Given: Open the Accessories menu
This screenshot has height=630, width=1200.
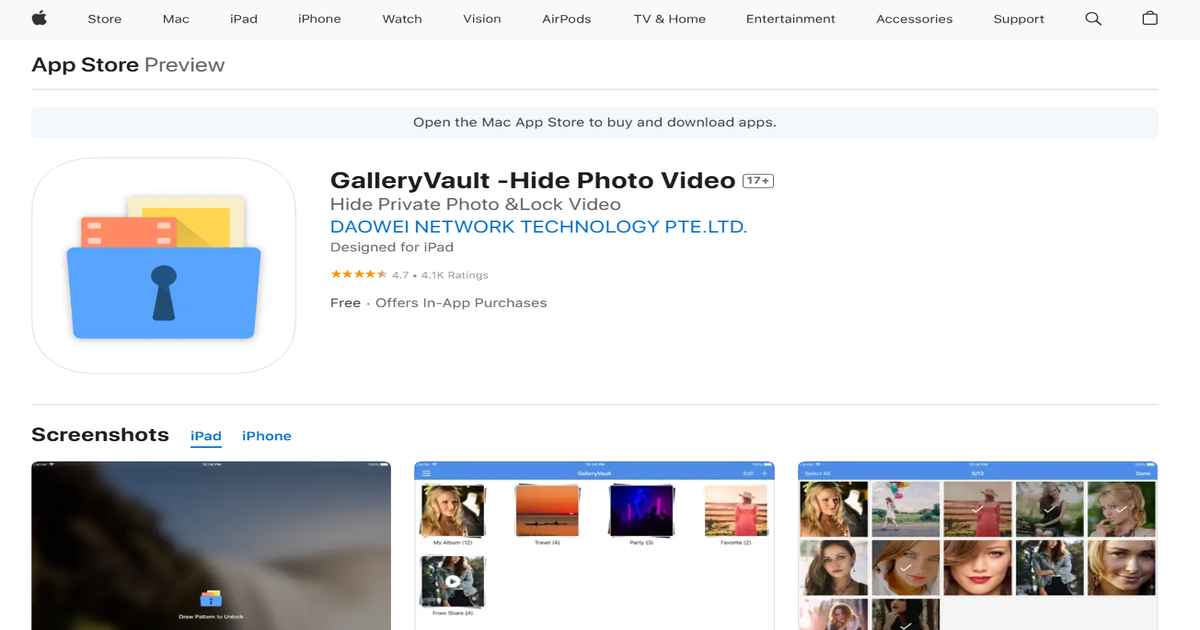Looking at the screenshot, I should [914, 19].
